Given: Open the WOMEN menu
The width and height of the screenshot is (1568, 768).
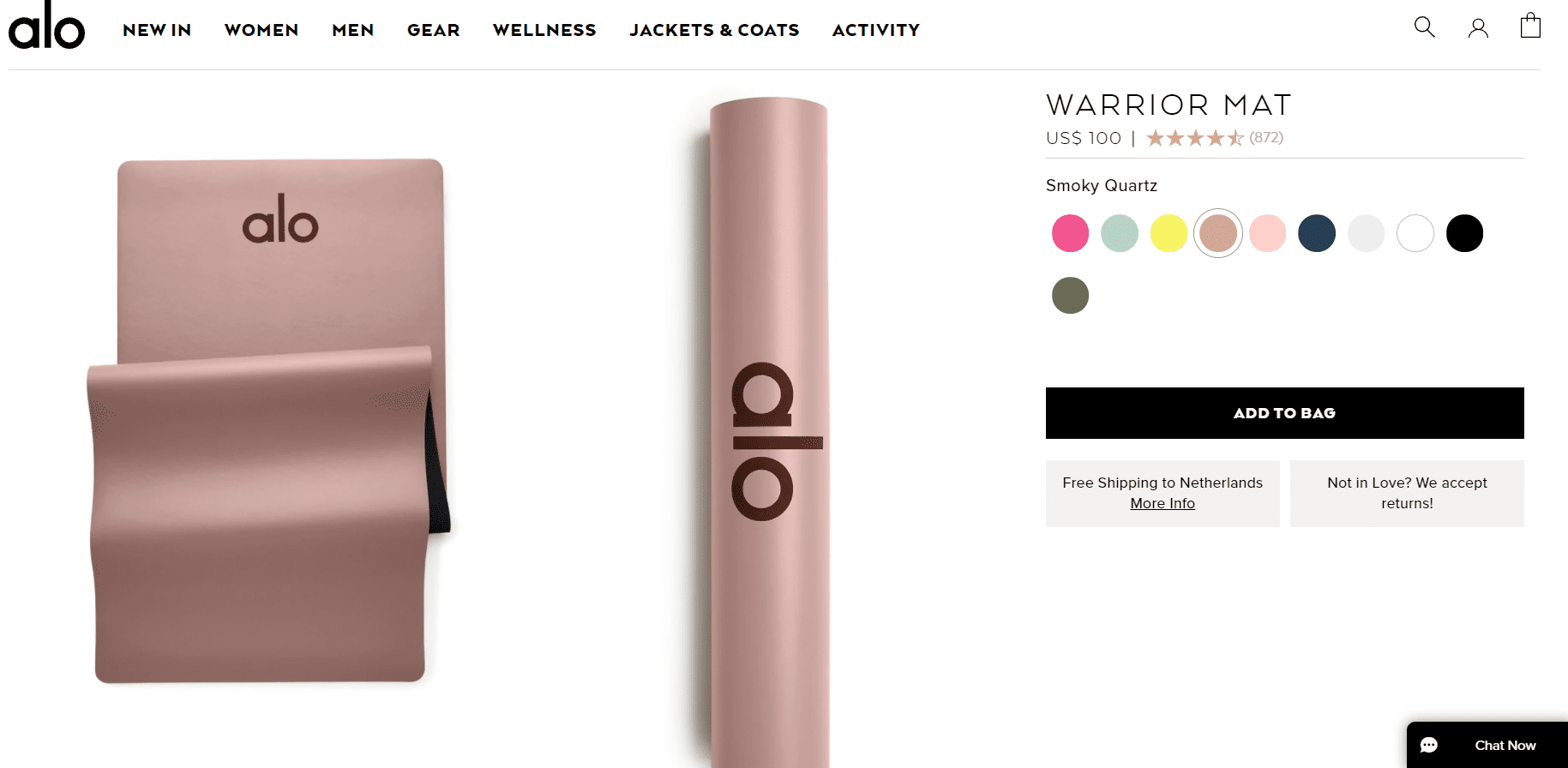Looking at the screenshot, I should pos(261,30).
